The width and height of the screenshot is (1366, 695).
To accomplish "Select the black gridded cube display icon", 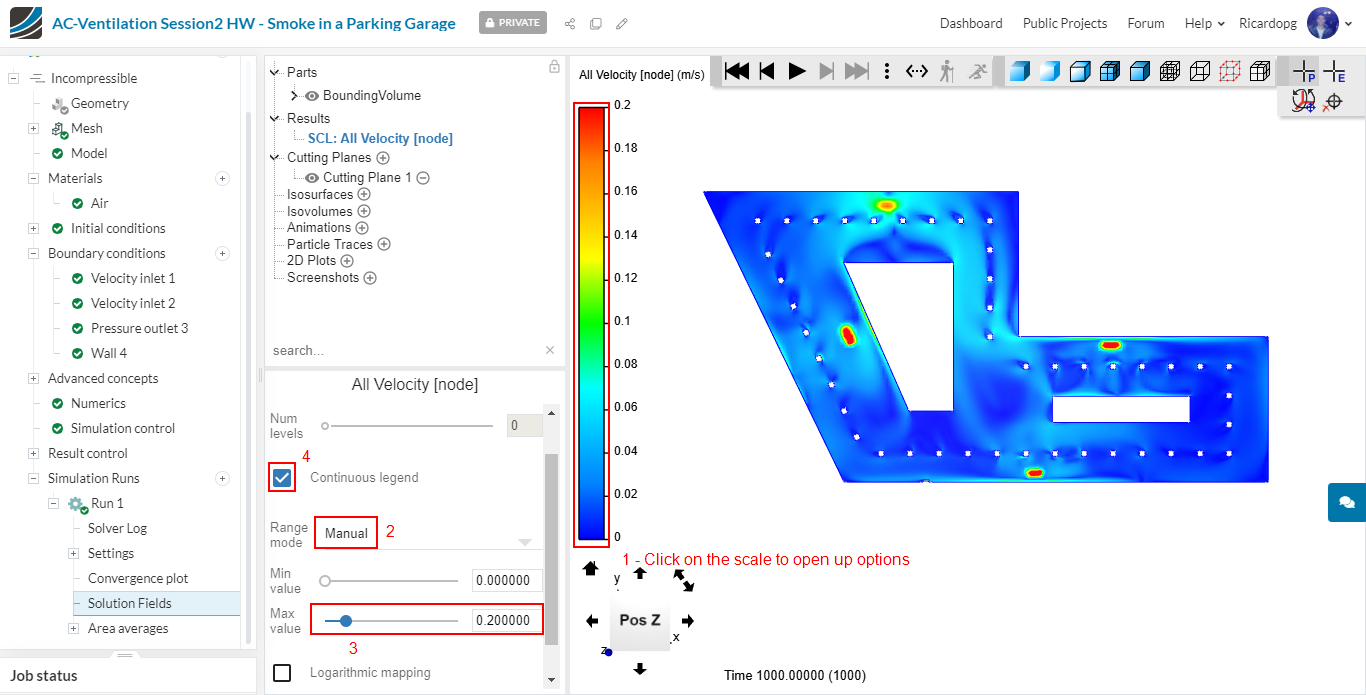I will pos(1260,71).
